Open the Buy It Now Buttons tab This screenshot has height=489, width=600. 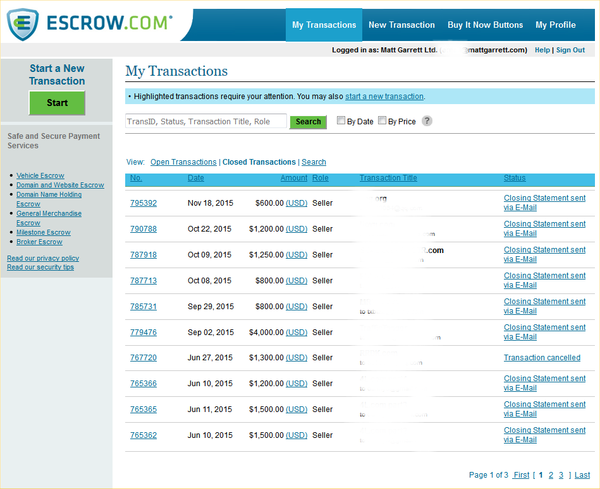point(485,25)
